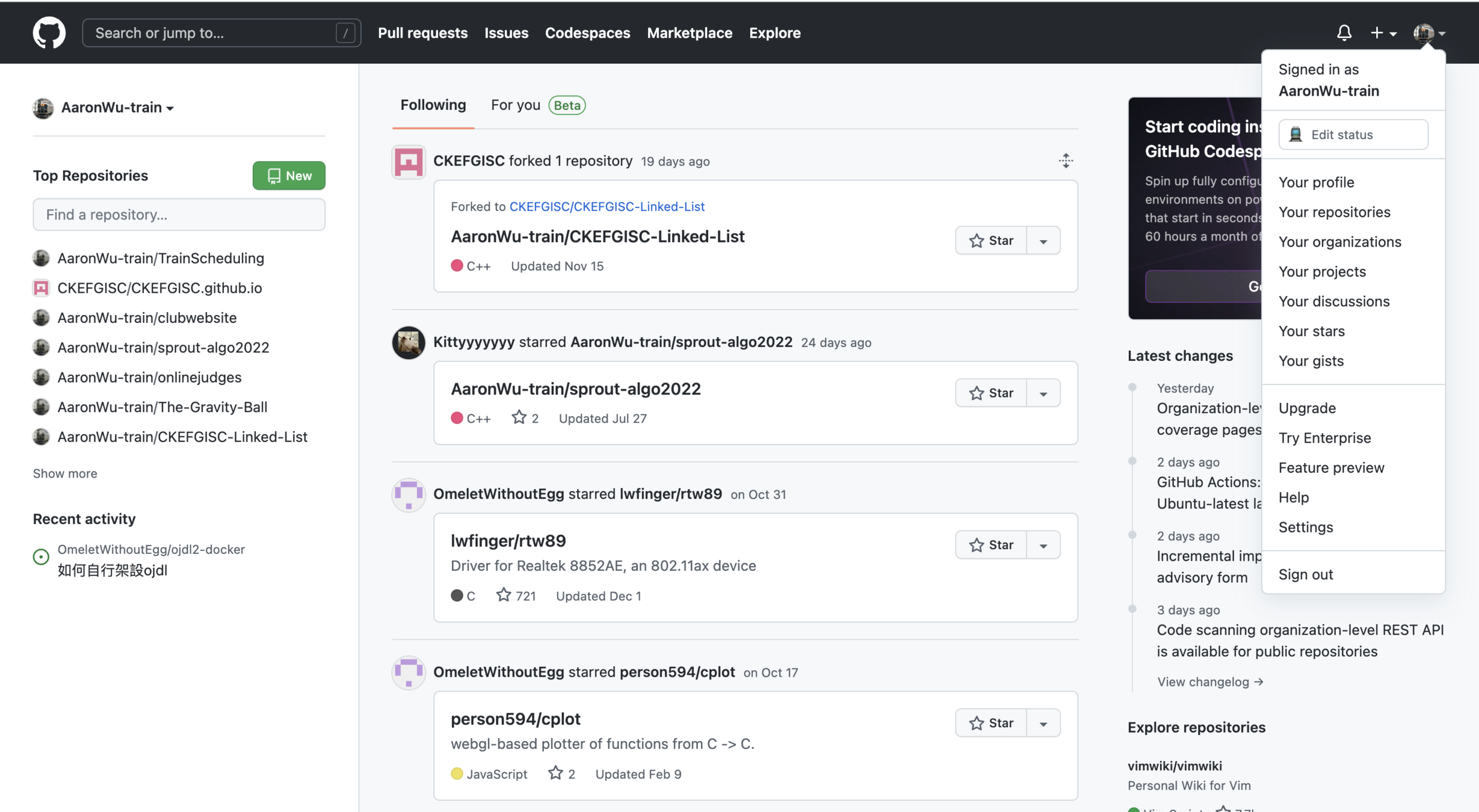
Task: Expand the CKEFGISC forked feed item
Action: (1066, 161)
